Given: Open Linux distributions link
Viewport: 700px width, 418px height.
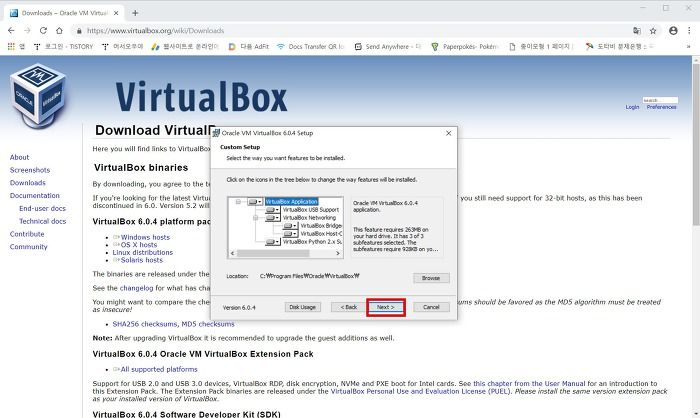Looking at the screenshot, I should click(x=142, y=252).
